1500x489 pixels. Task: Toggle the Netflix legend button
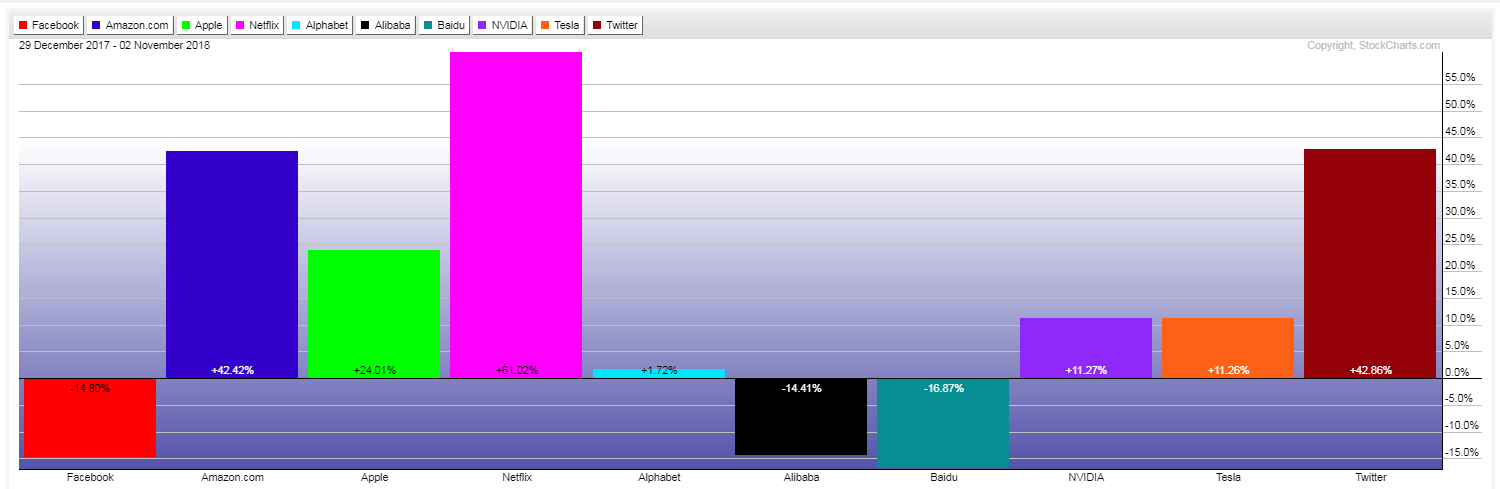[x=257, y=25]
